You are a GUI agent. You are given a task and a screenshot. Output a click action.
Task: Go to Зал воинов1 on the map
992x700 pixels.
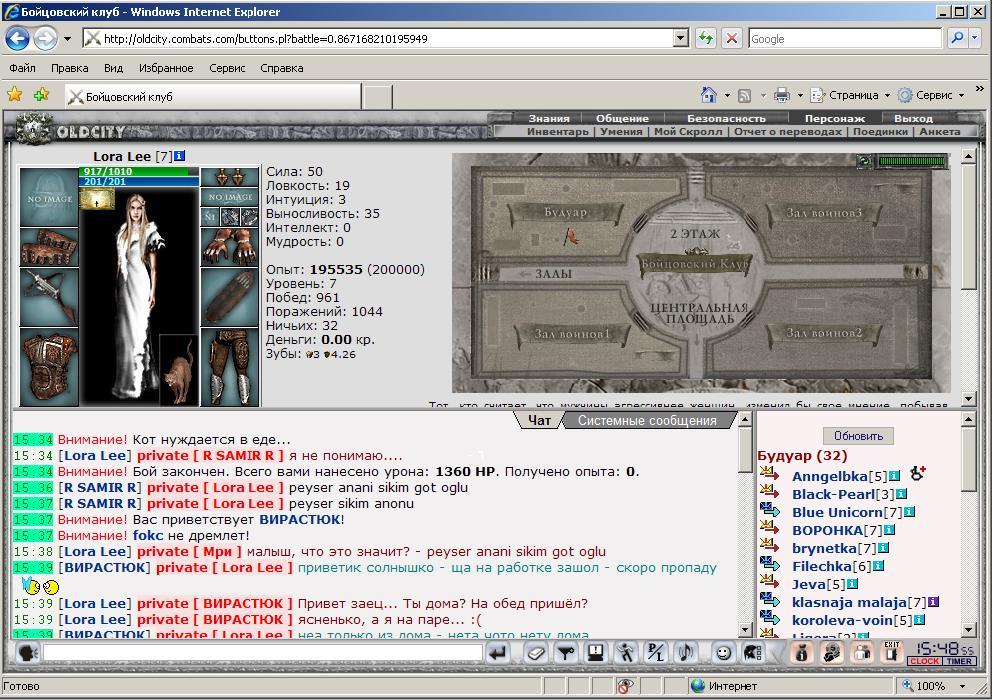click(x=573, y=334)
